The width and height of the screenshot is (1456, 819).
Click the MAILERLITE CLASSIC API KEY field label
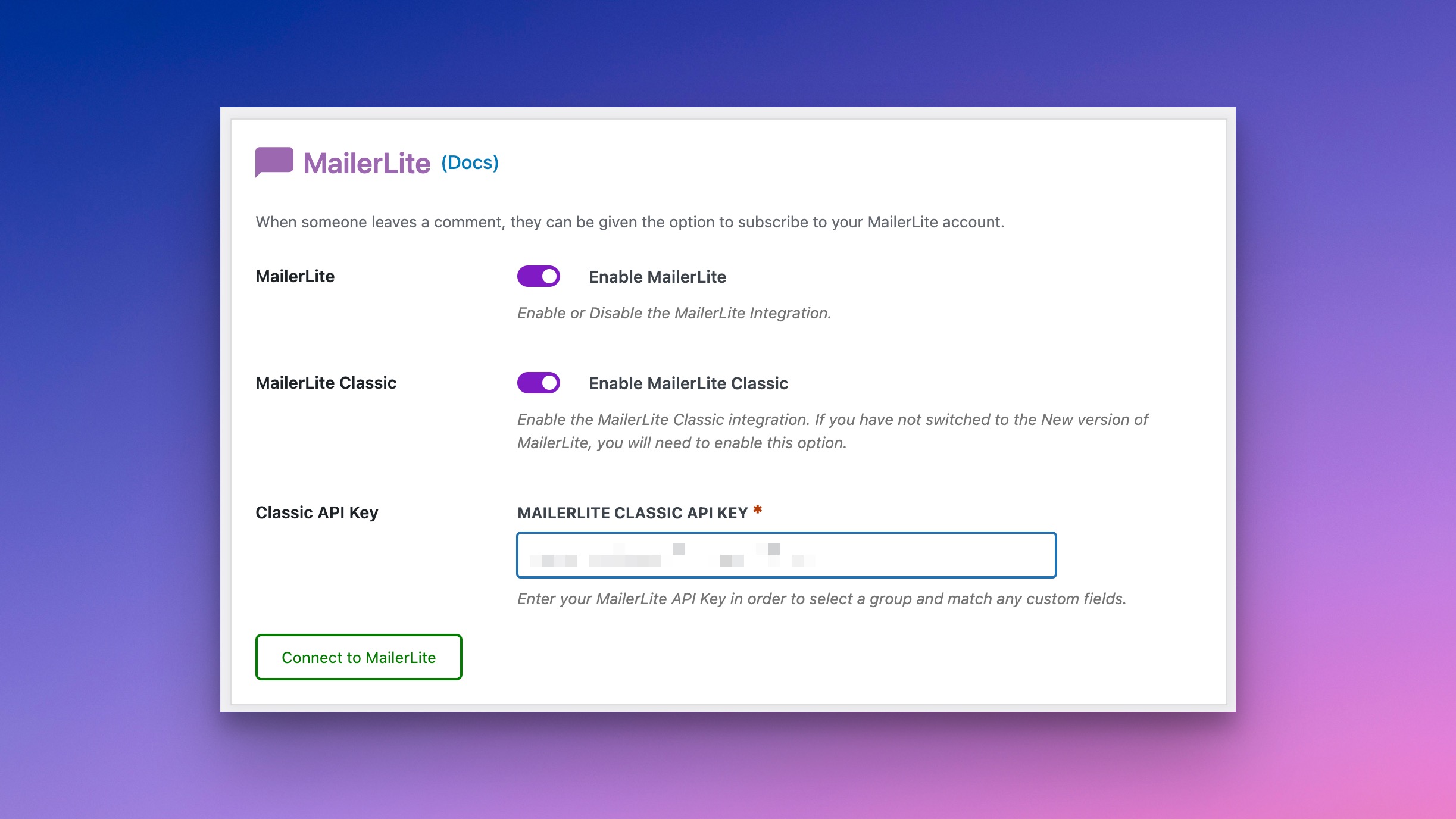click(632, 513)
